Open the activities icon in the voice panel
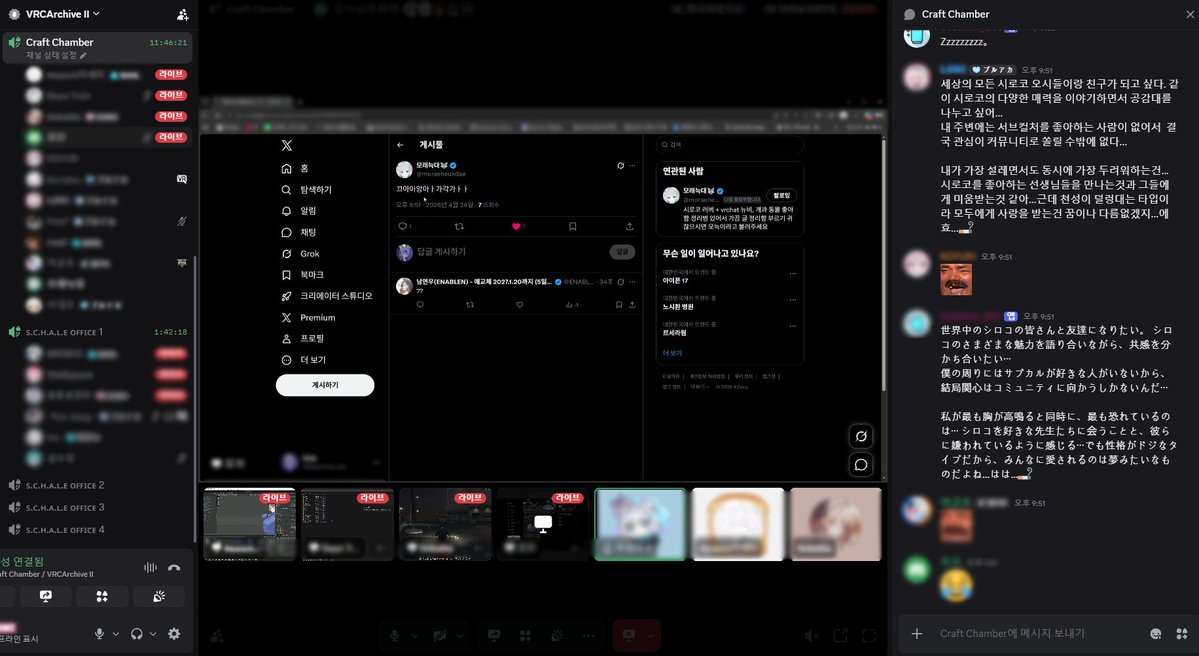 click(100, 596)
